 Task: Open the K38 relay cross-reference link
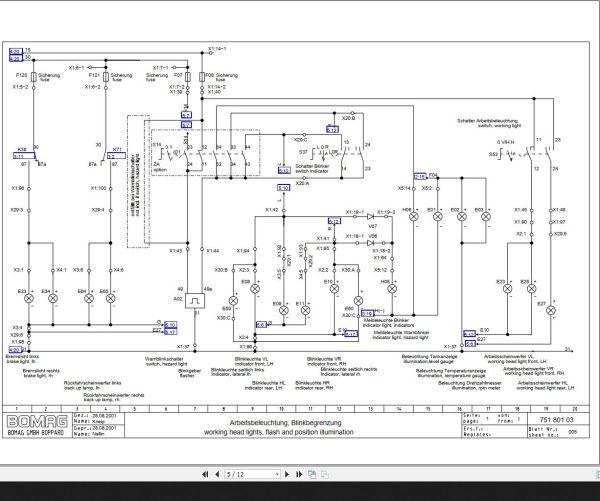click(24, 156)
